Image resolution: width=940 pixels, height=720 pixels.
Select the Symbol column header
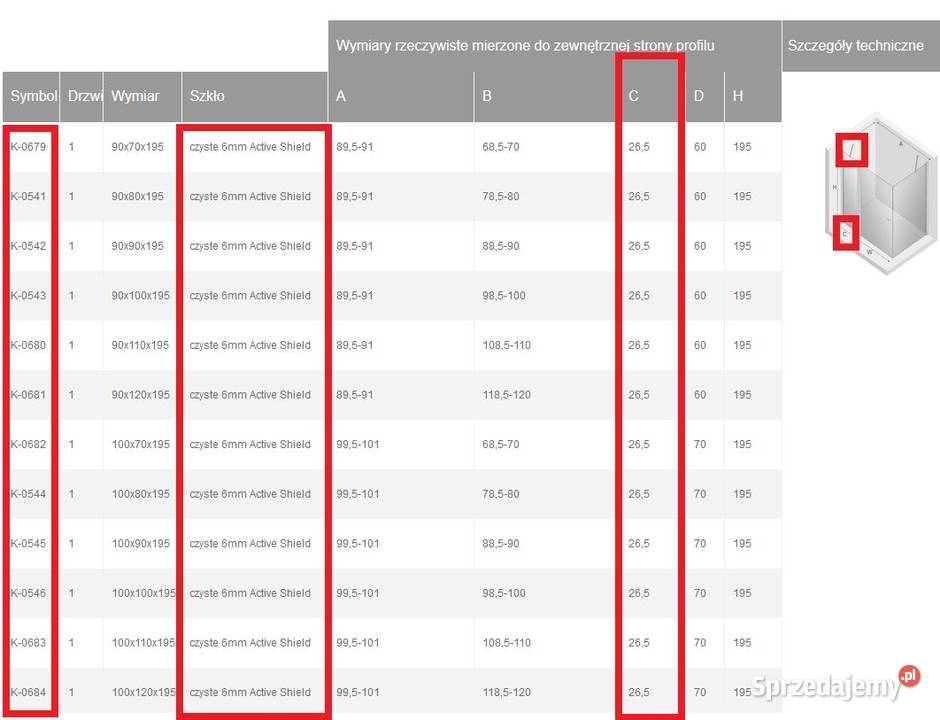pos(33,97)
